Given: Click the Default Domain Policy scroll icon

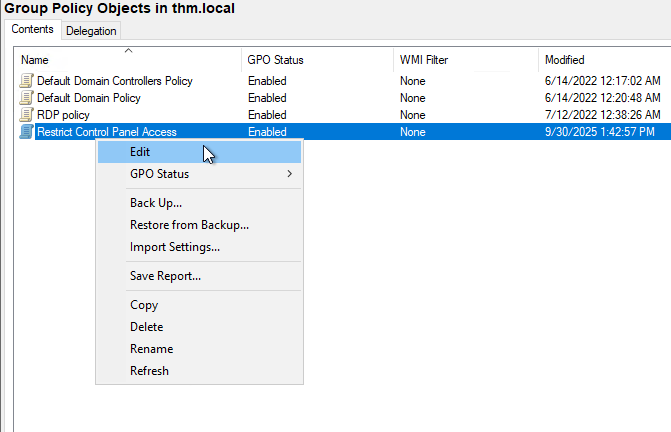Looking at the screenshot, I should [27, 98].
